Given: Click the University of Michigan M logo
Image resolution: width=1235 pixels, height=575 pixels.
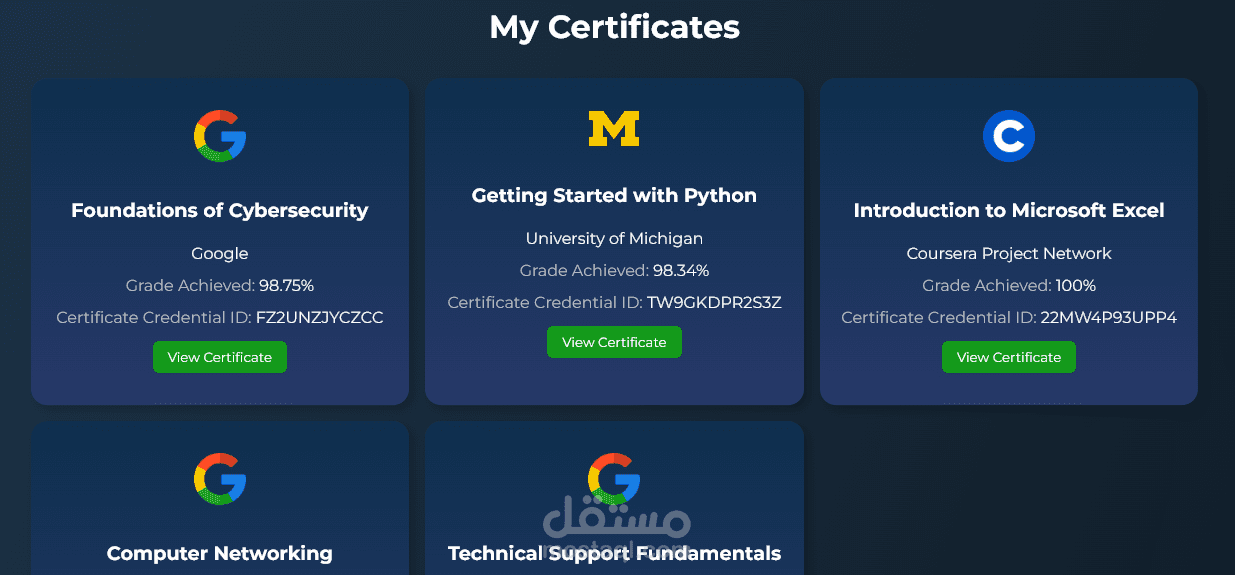Looking at the screenshot, I should 614,129.
